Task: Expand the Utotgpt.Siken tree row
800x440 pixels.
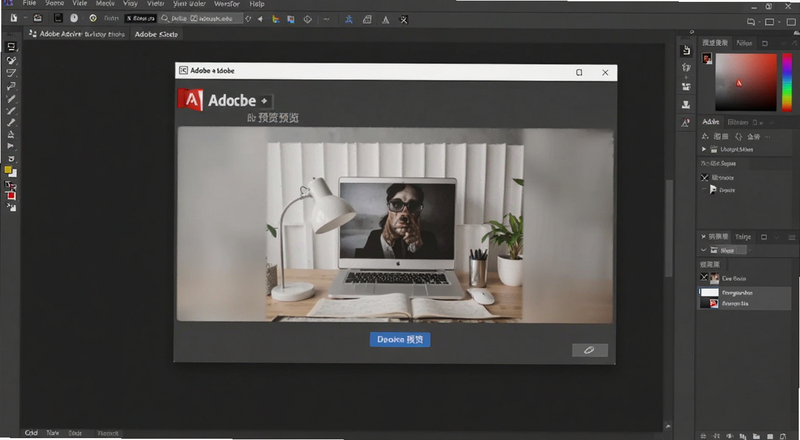Action: (704, 149)
